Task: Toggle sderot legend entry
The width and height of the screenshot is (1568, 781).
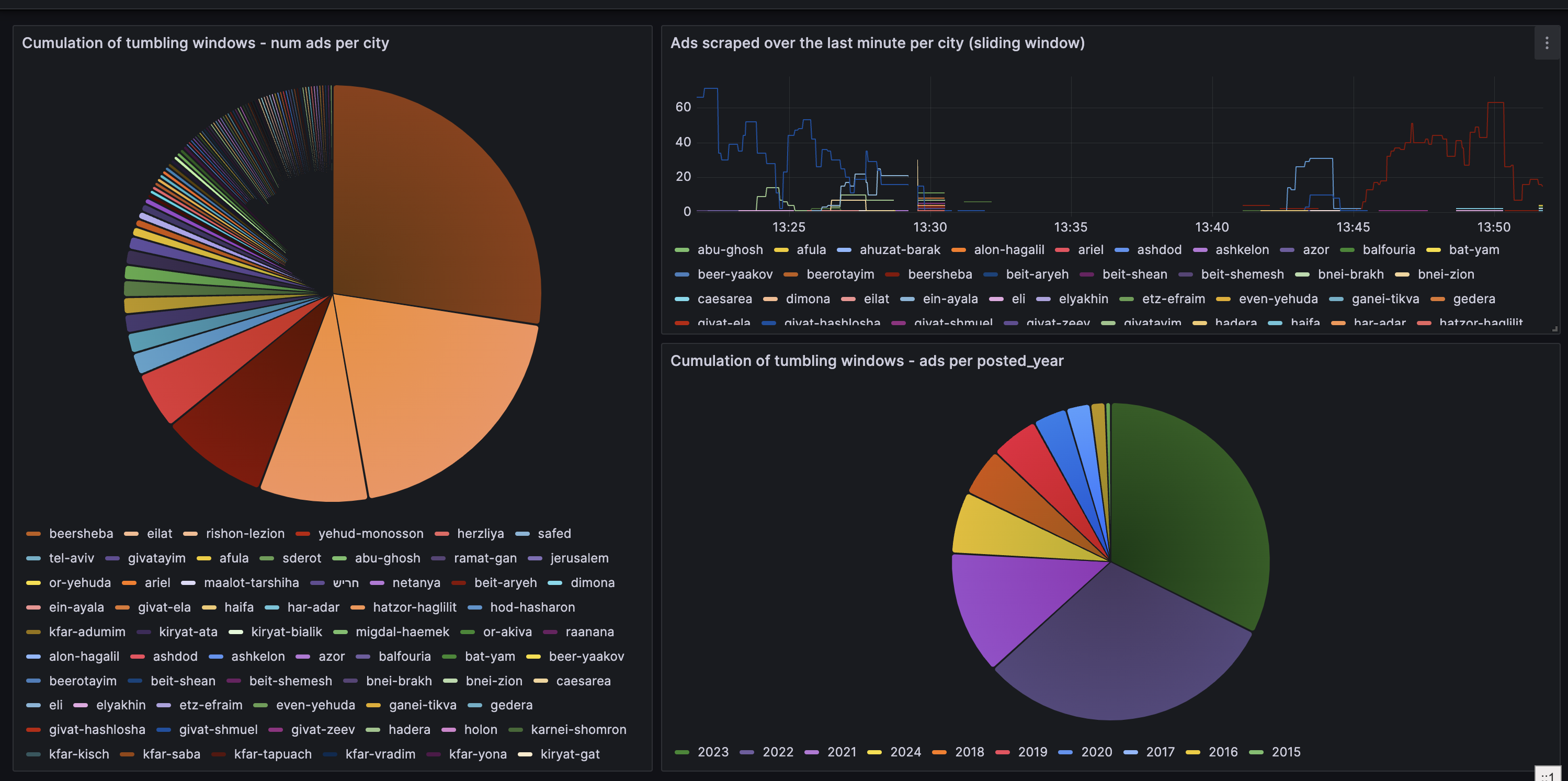Action: click(x=301, y=558)
